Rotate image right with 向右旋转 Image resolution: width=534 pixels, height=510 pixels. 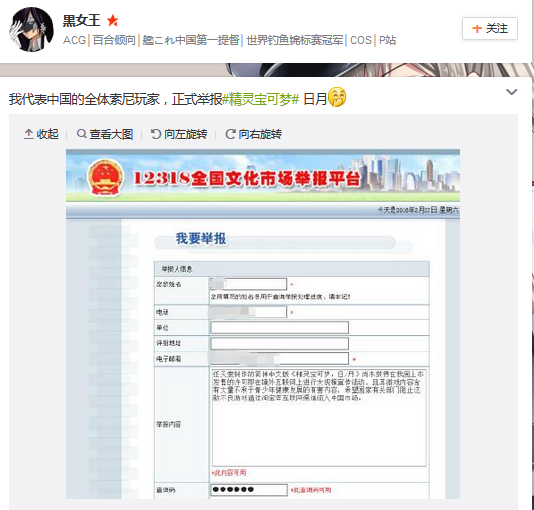pyautogui.click(x=253, y=134)
